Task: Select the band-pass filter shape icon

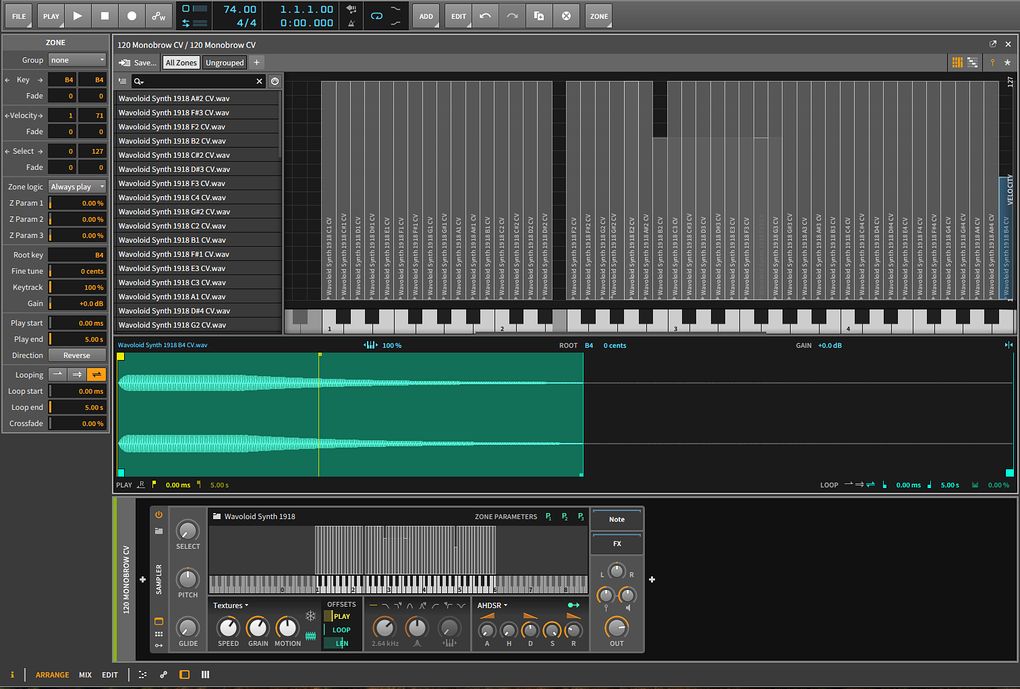Action: [410, 606]
